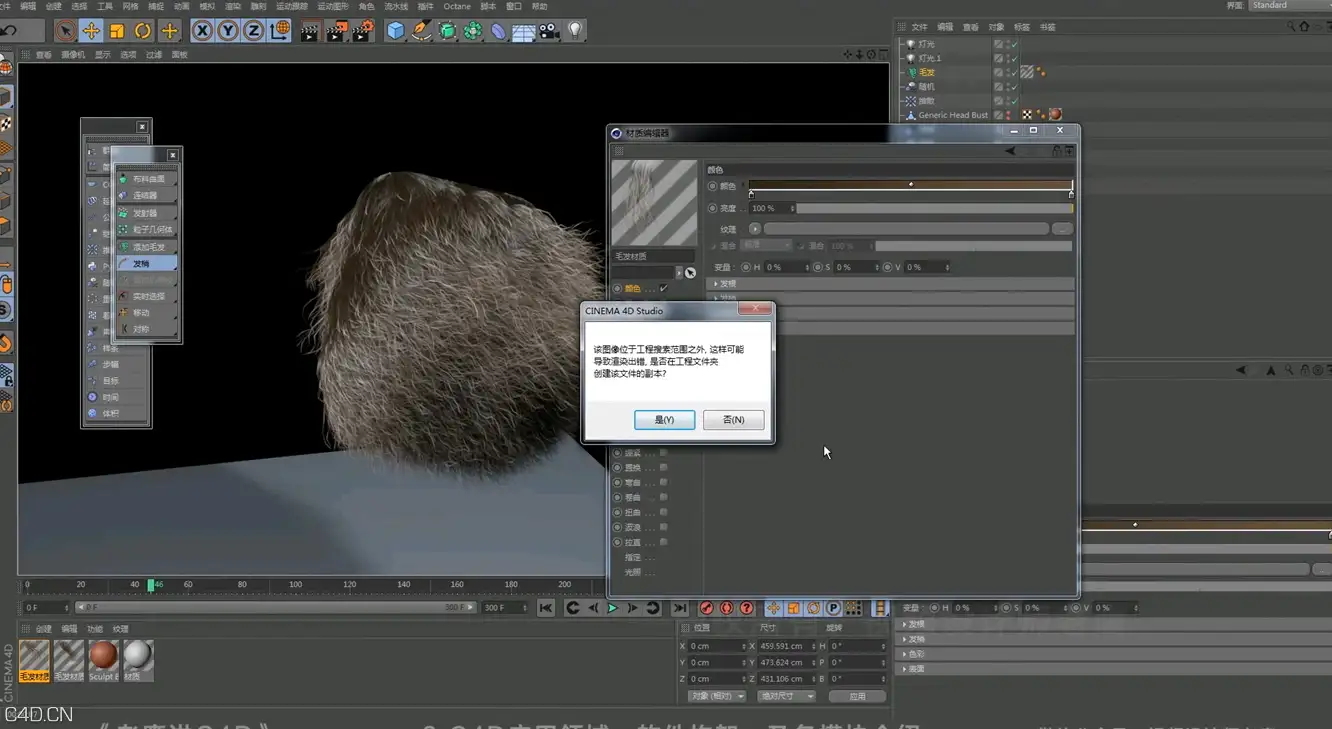Screen dimensions: 1332x729
Task: Select the live selection arrow tool
Action: click(65, 31)
